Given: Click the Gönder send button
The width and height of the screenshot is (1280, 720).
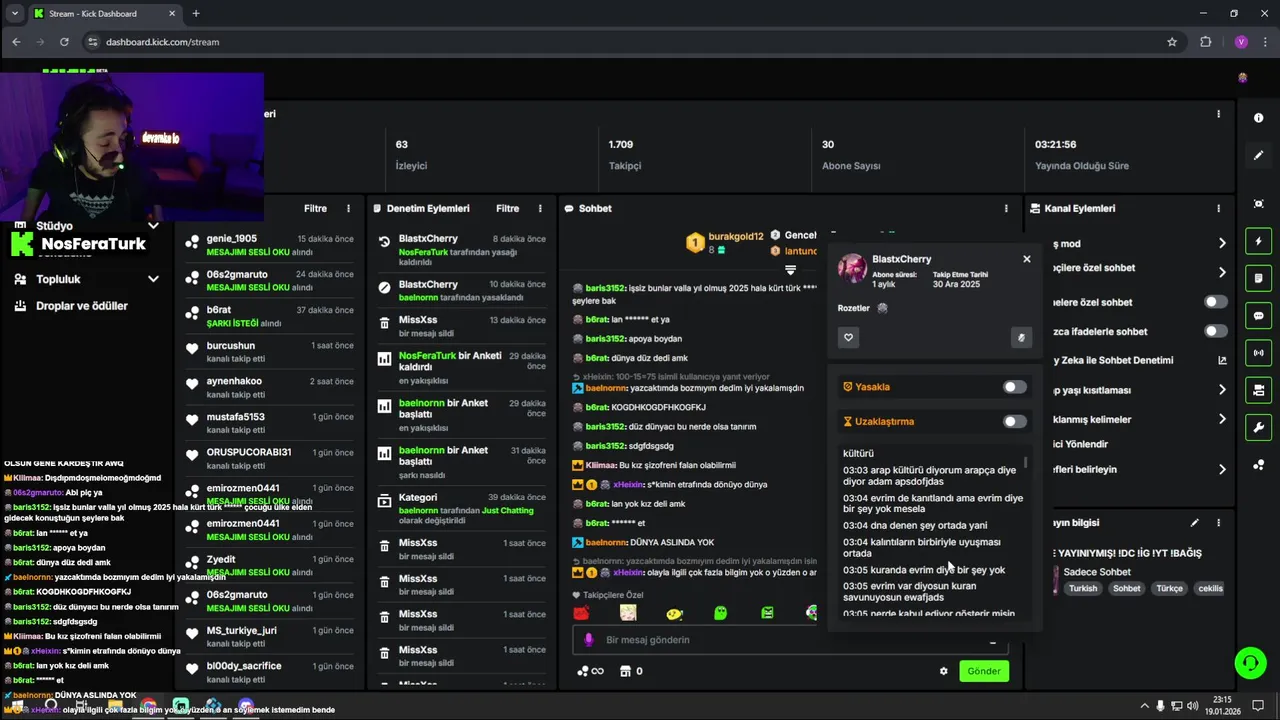Looking at the screenshot, I should point(983,671).
